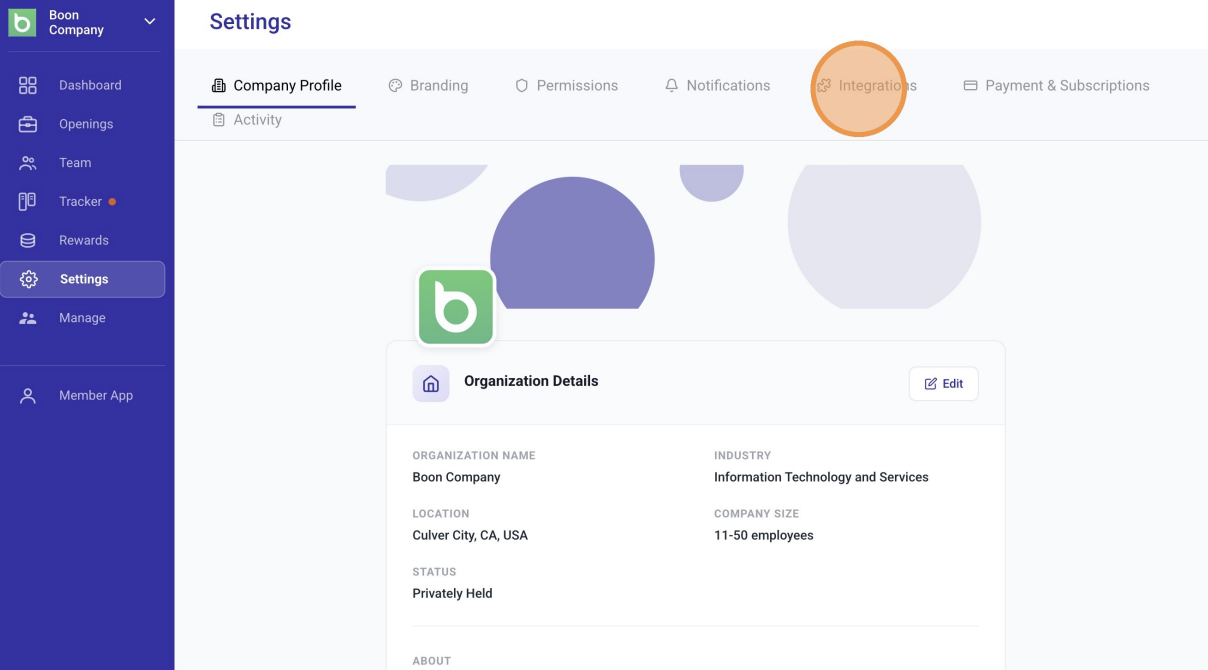Open the Activity tab

(247, 120)
